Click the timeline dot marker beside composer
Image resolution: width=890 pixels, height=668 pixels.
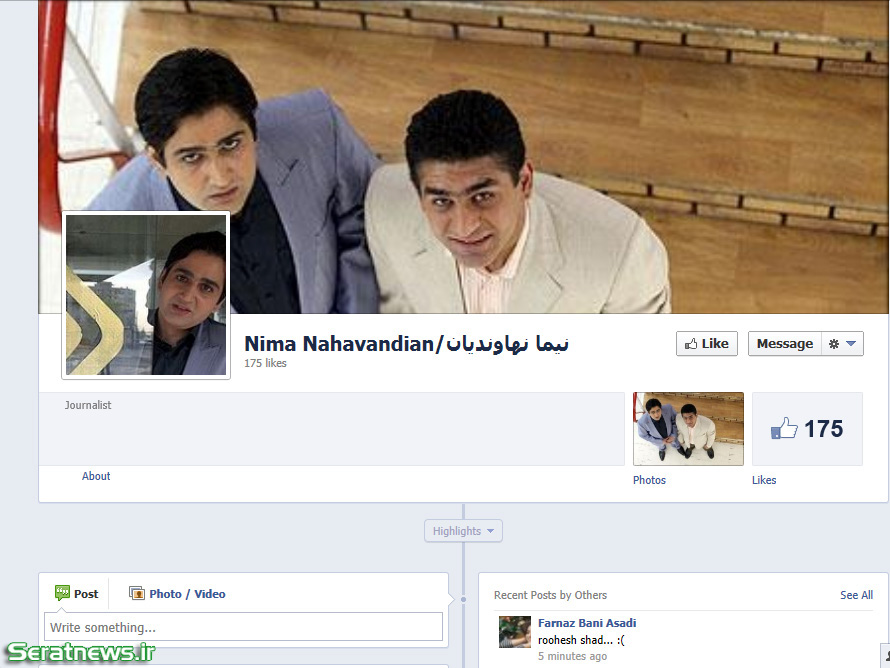pyautogui.click(x=463, y=599)
